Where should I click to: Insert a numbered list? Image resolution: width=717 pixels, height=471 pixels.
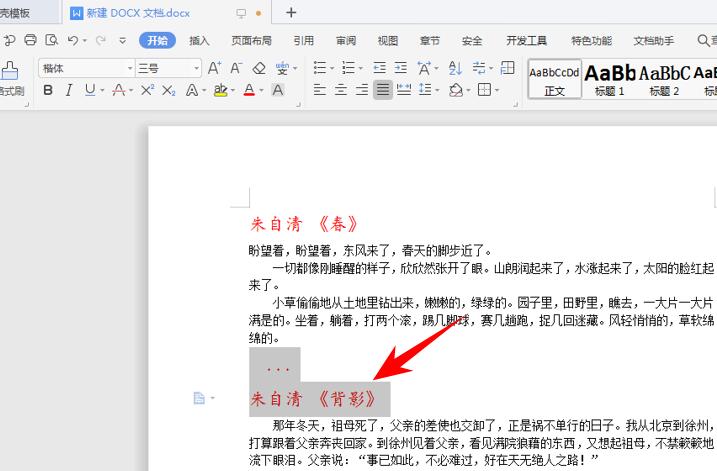coord(348,68)
